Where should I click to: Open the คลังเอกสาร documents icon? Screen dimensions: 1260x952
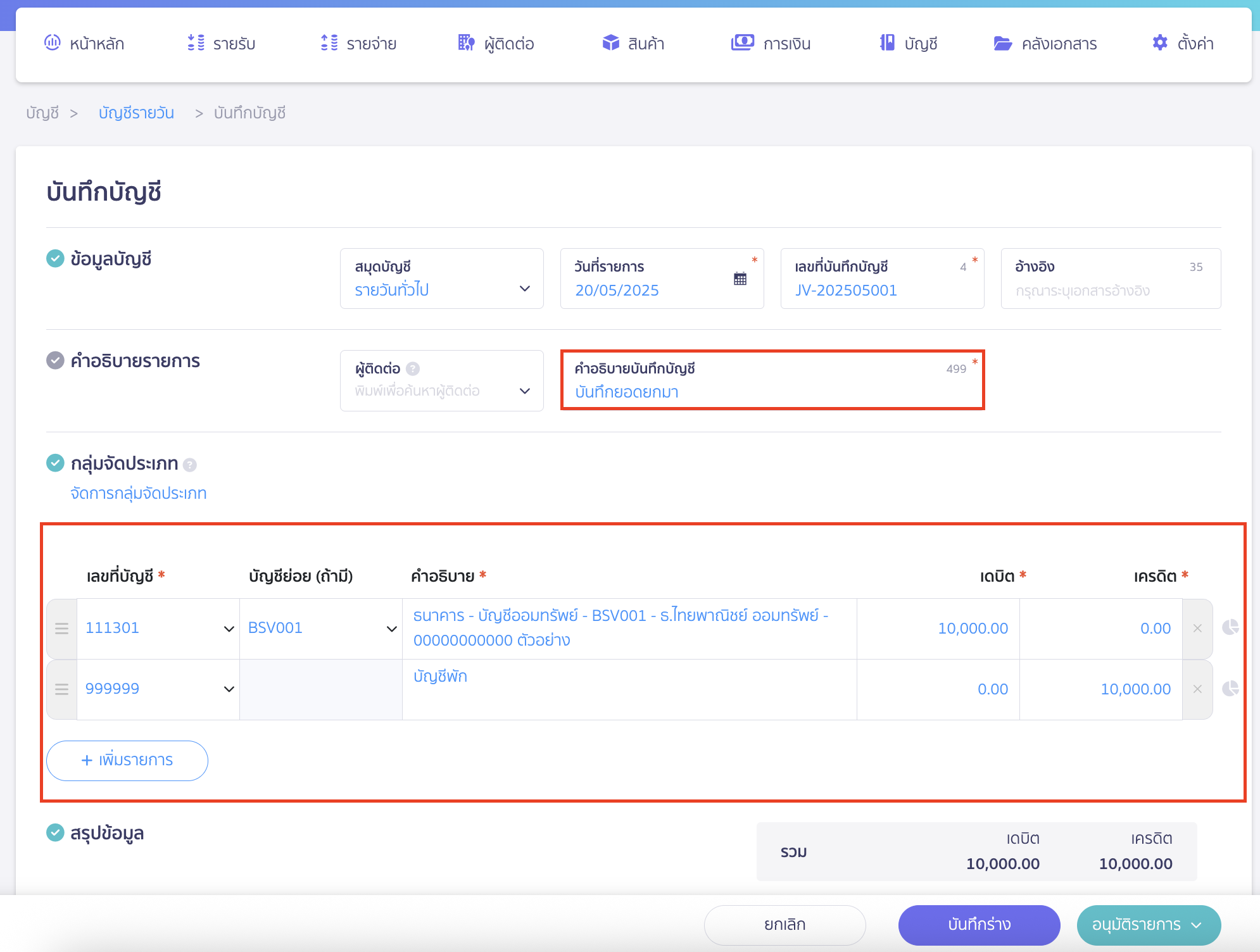(1002, 43)
